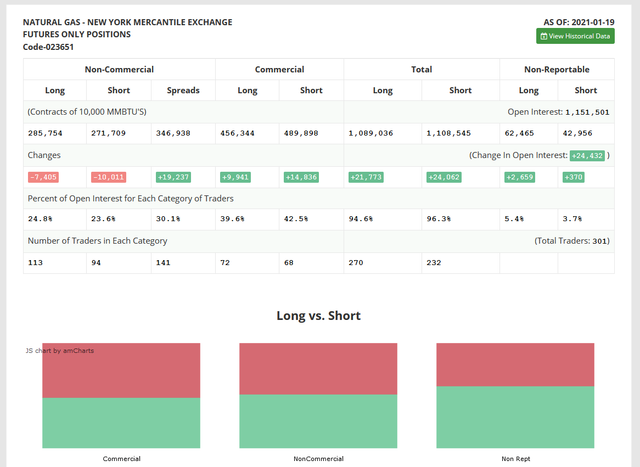Click the green +21,773 change badge
The height and width of the screenshot is (467, 640).
click(366, 177)
